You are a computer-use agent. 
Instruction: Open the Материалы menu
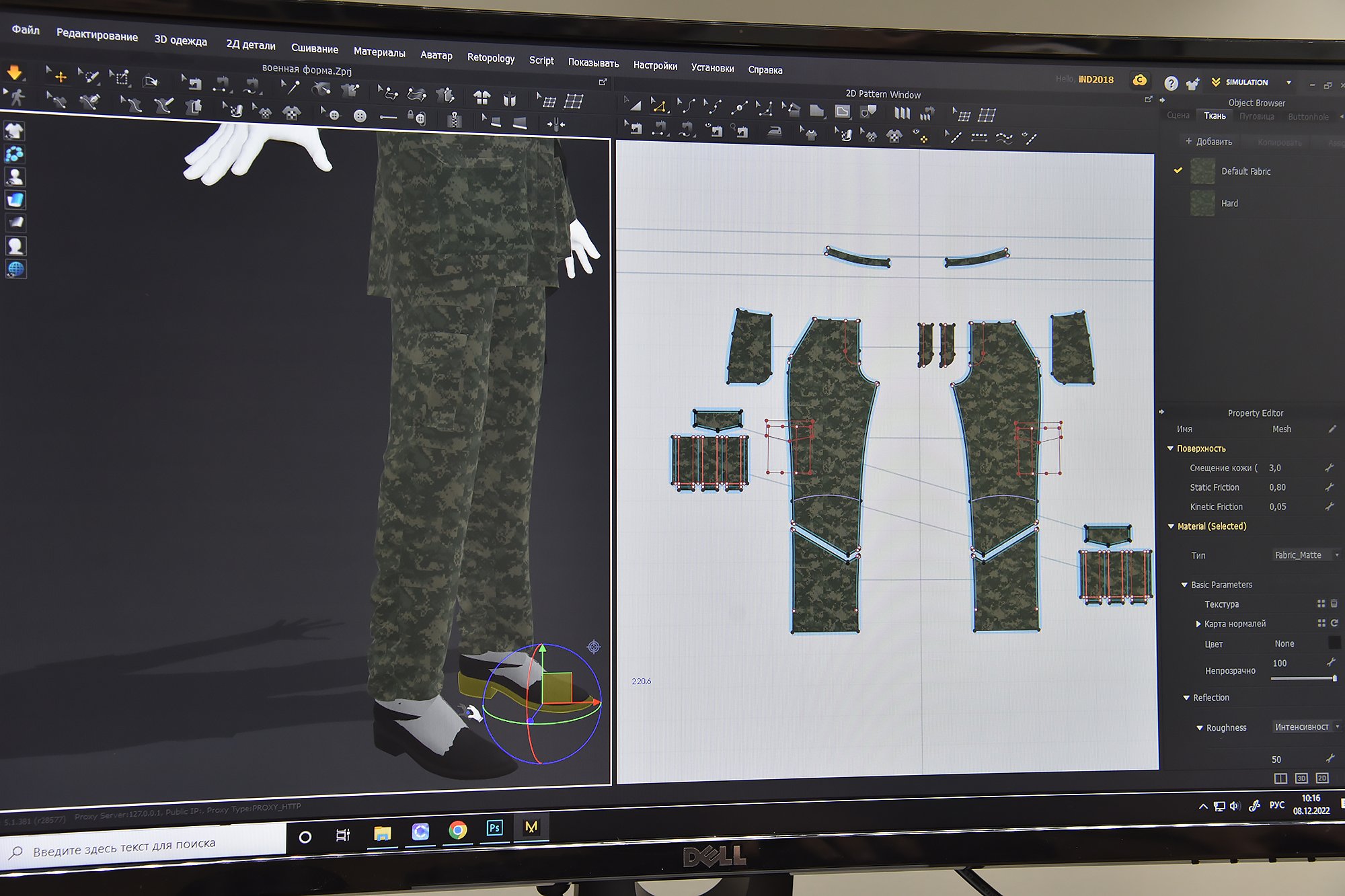tap(379, 52)
